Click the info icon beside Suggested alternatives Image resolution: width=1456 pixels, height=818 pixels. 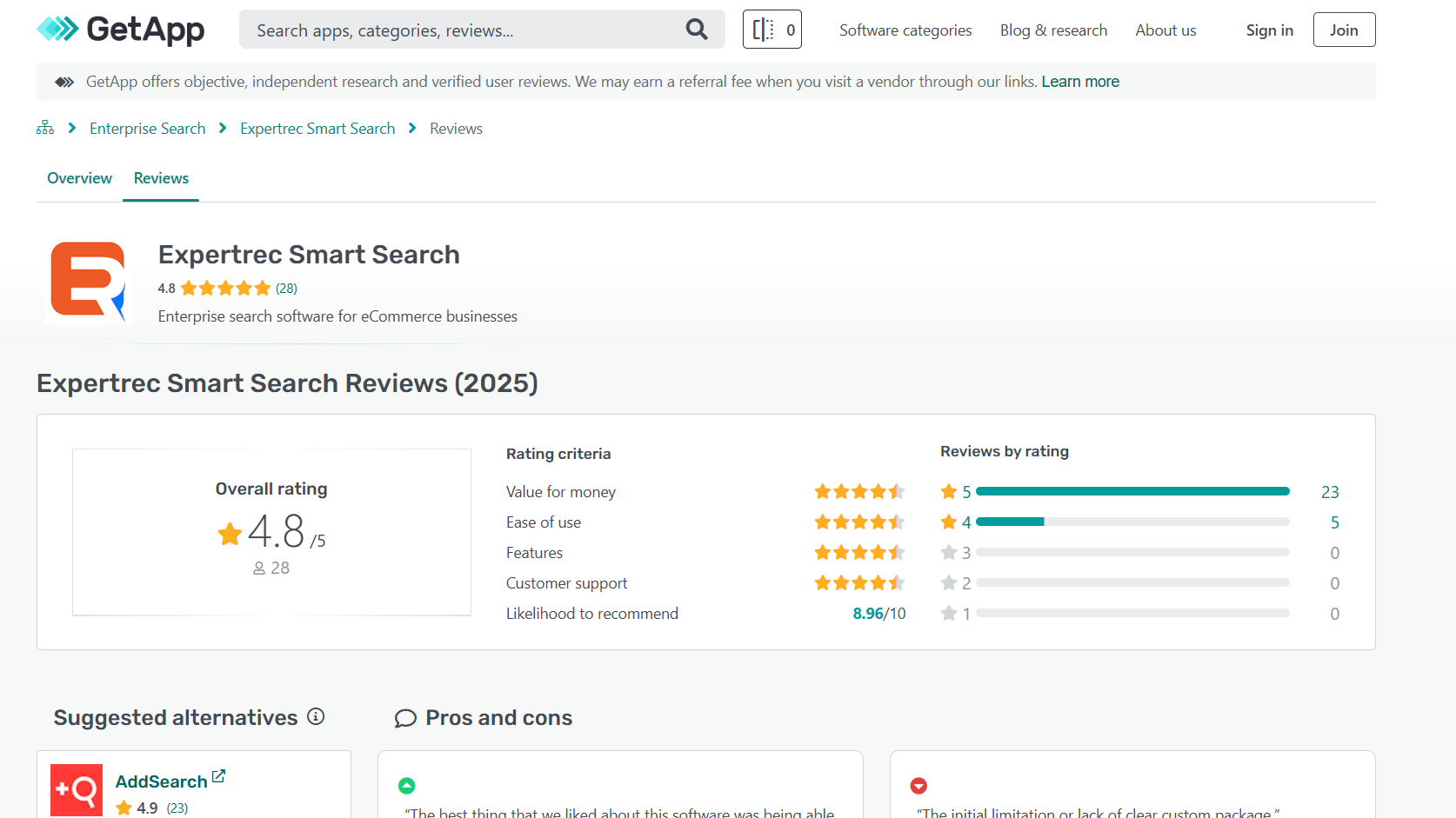pos(316,716)
